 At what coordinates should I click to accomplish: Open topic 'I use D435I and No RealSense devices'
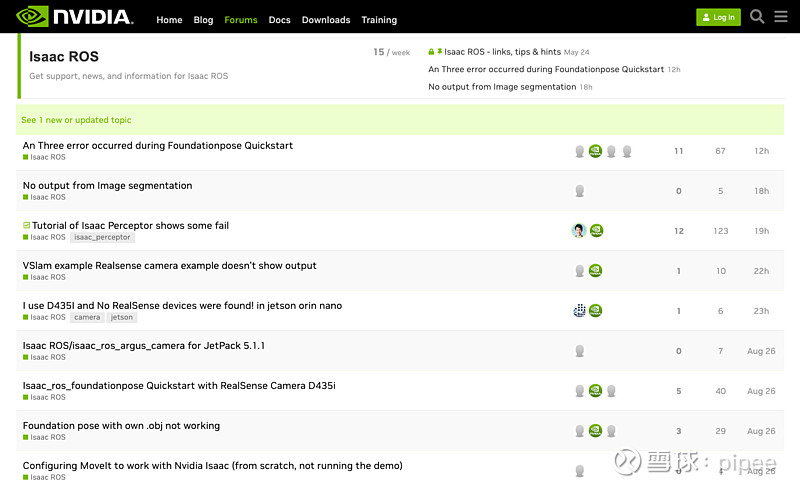point(182,305)
